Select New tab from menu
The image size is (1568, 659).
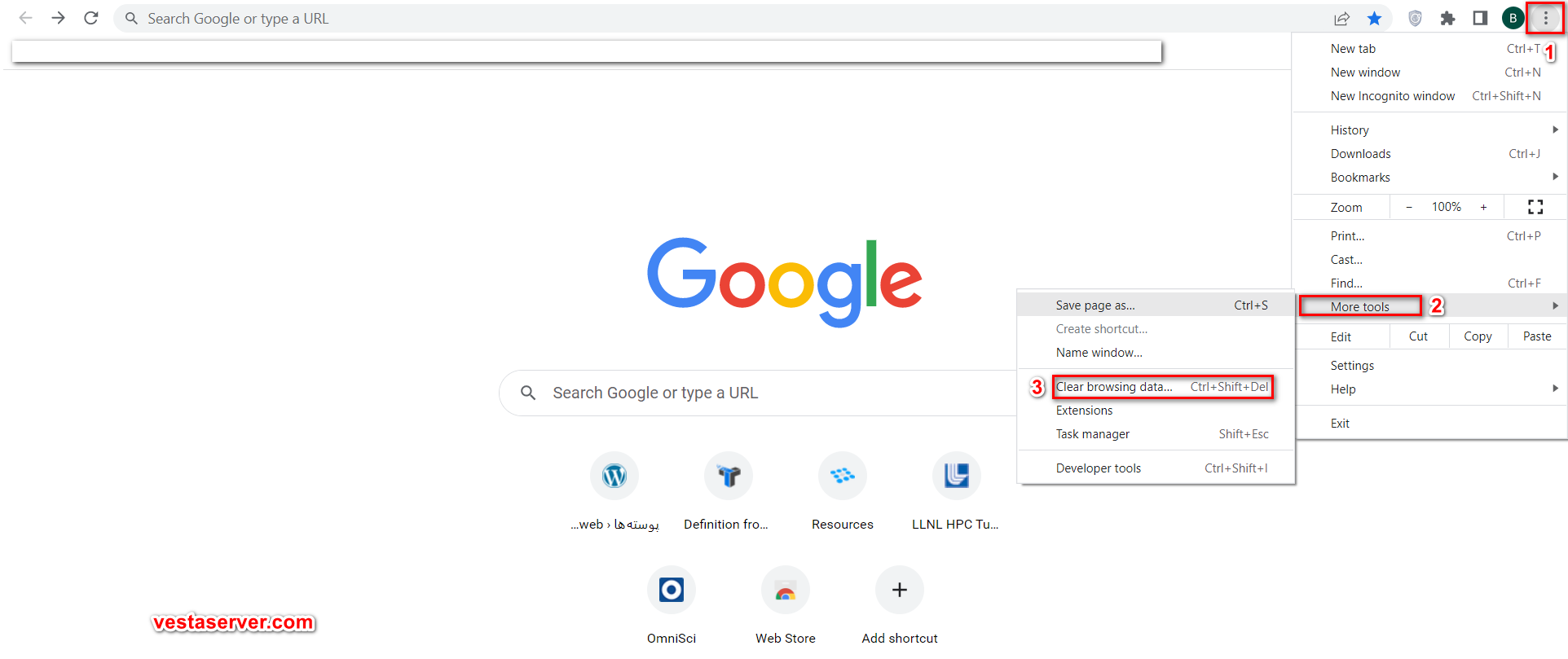1430,49
